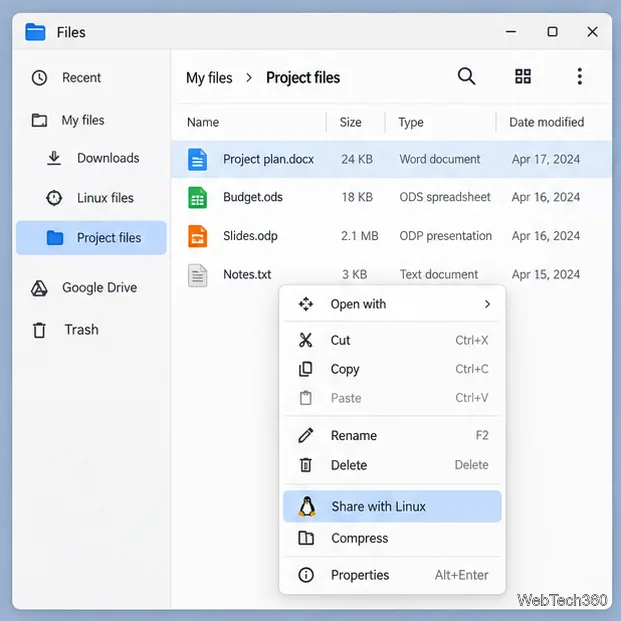Click the Compress archive icon
Image resolution: width=621 pixels, height=621 pixels.
306,538
